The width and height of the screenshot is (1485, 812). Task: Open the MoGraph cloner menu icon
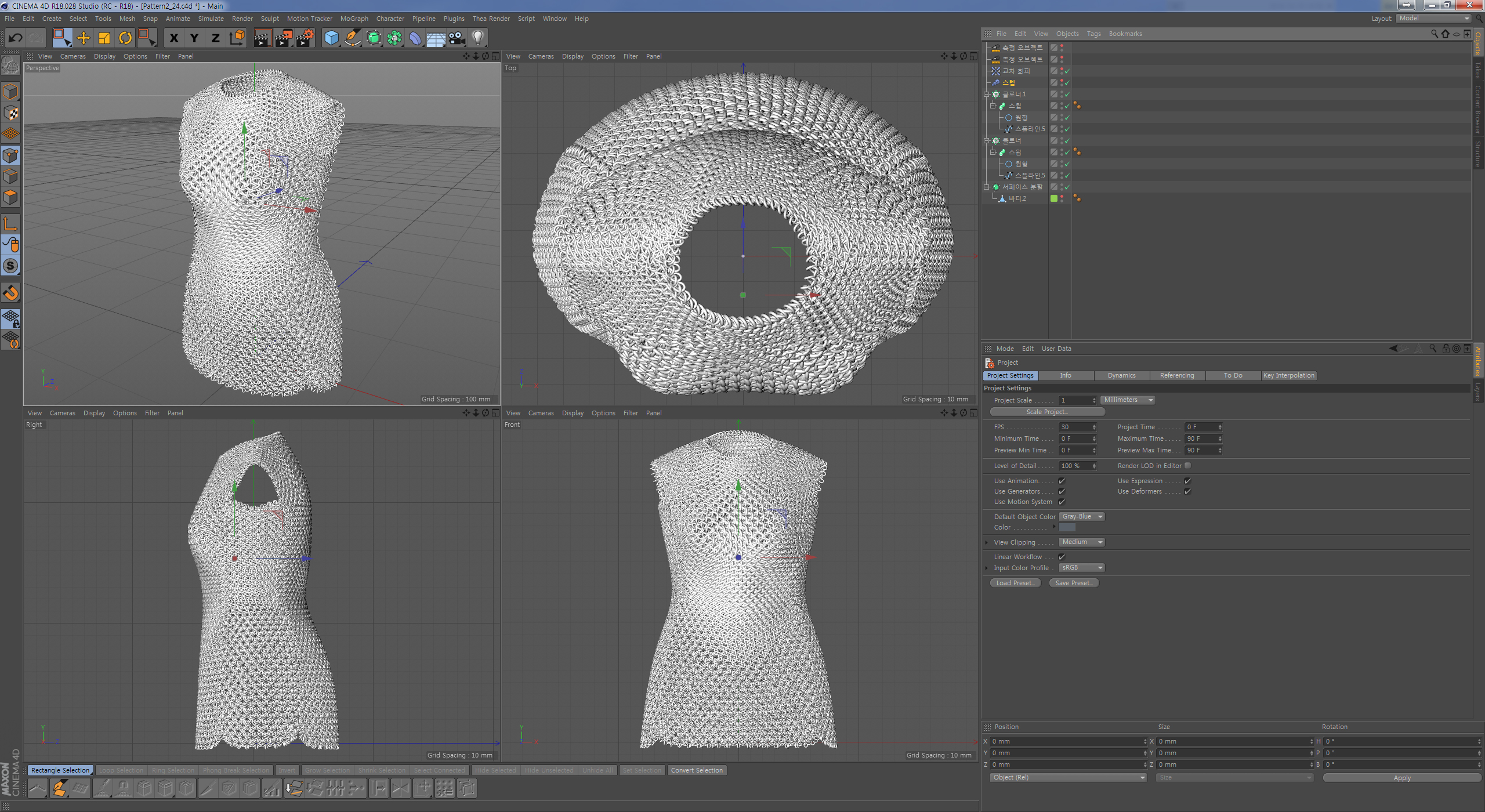pos(394,38)
